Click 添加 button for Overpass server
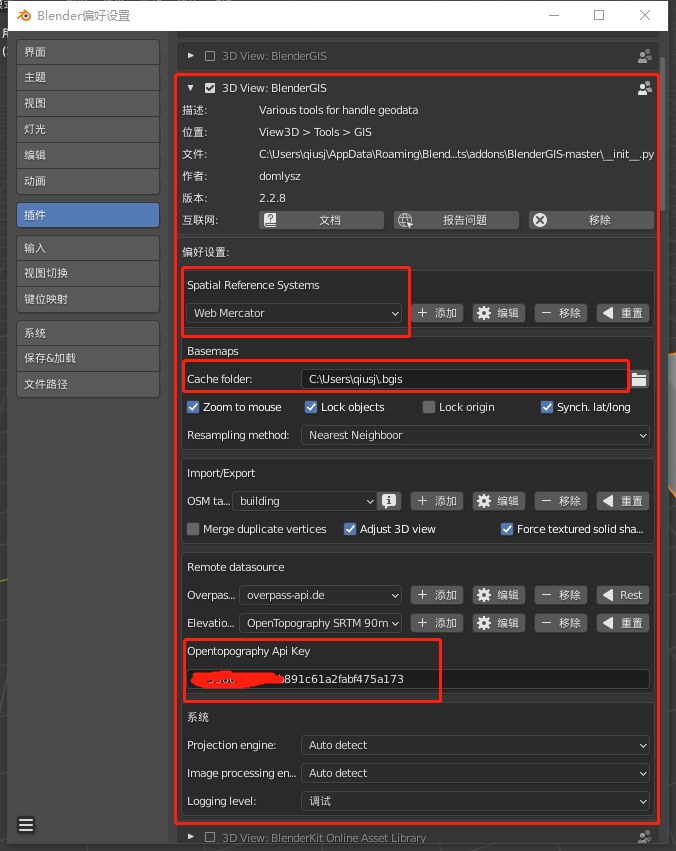The height and width of the screenshot is (851, 676). point(436,595)
